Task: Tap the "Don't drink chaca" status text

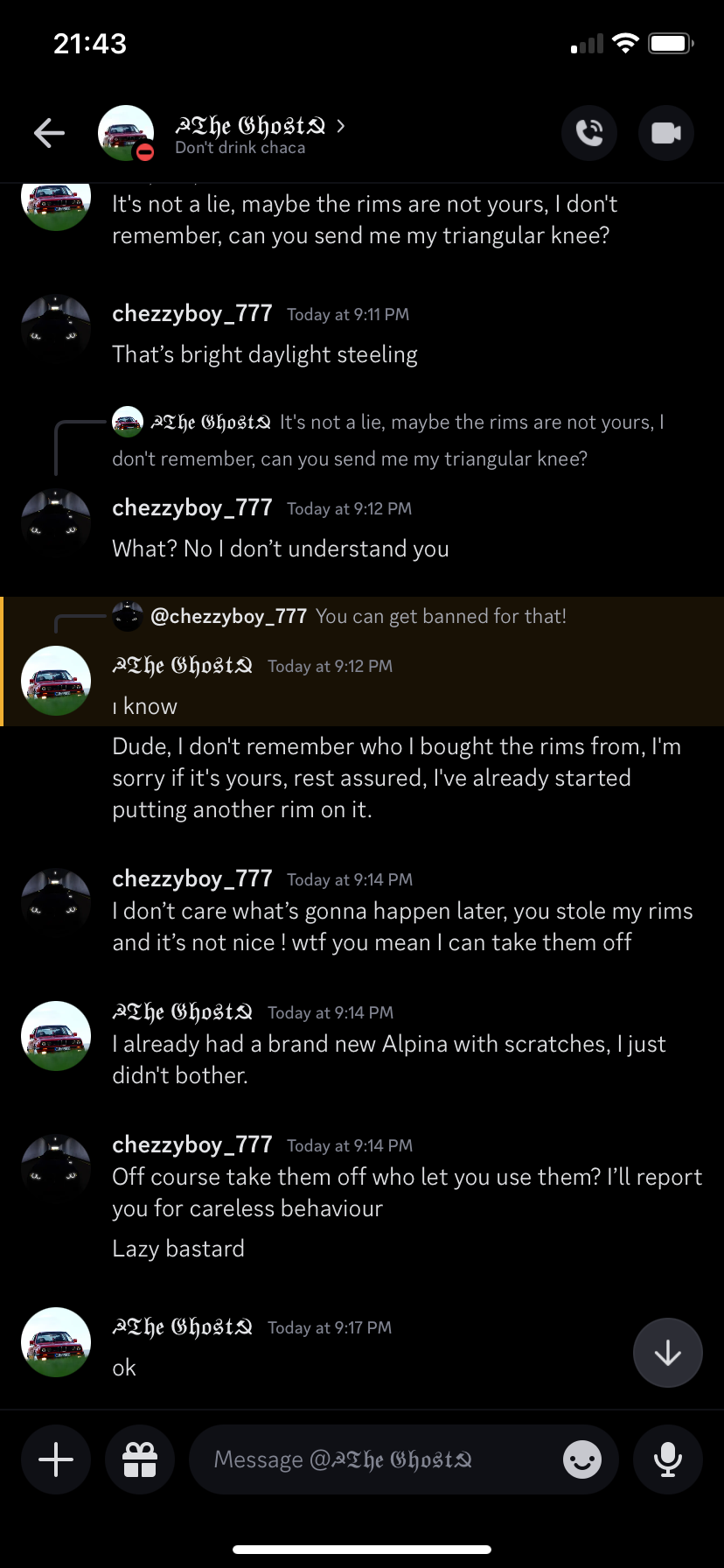Action: pos(240,148)
